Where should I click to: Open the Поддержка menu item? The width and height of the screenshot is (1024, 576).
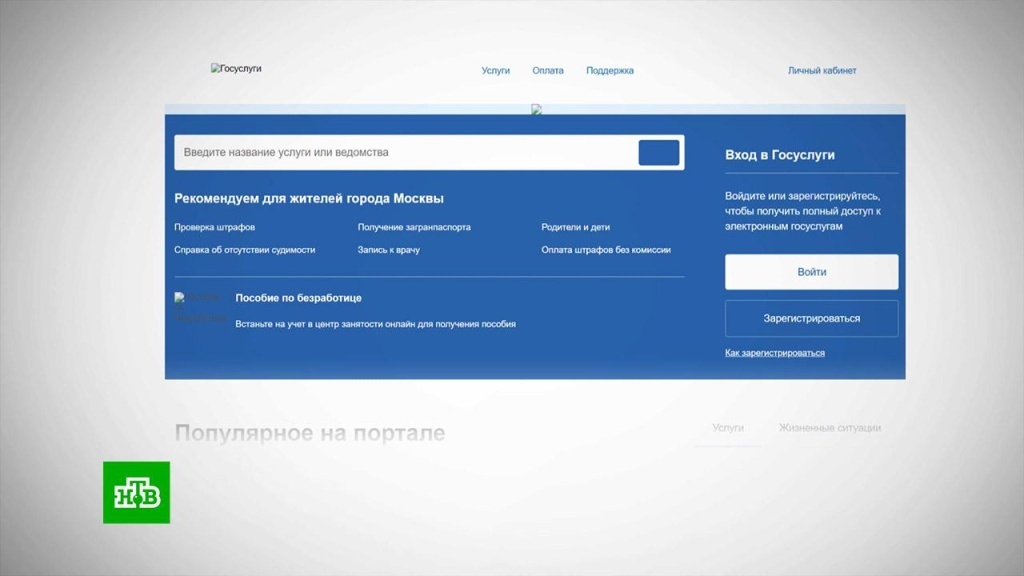(x=610, y=70)
